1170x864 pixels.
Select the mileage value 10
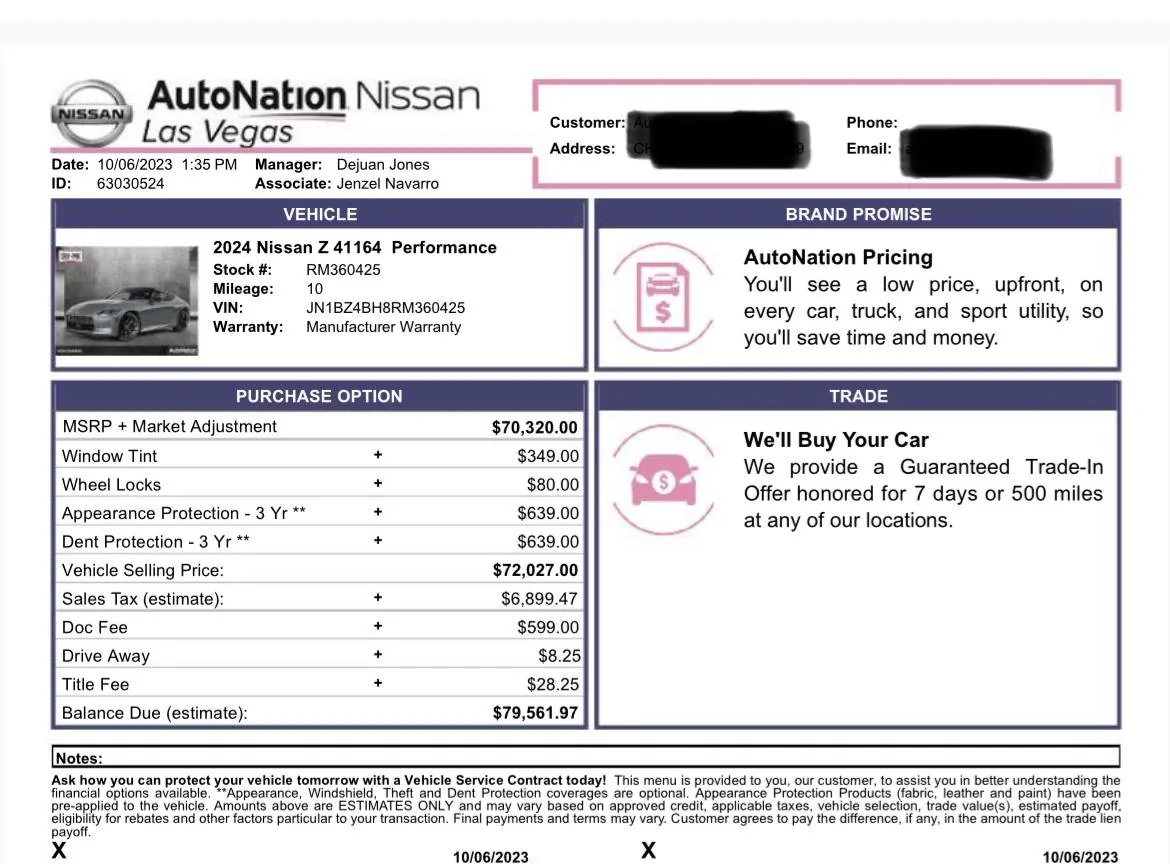314,289
